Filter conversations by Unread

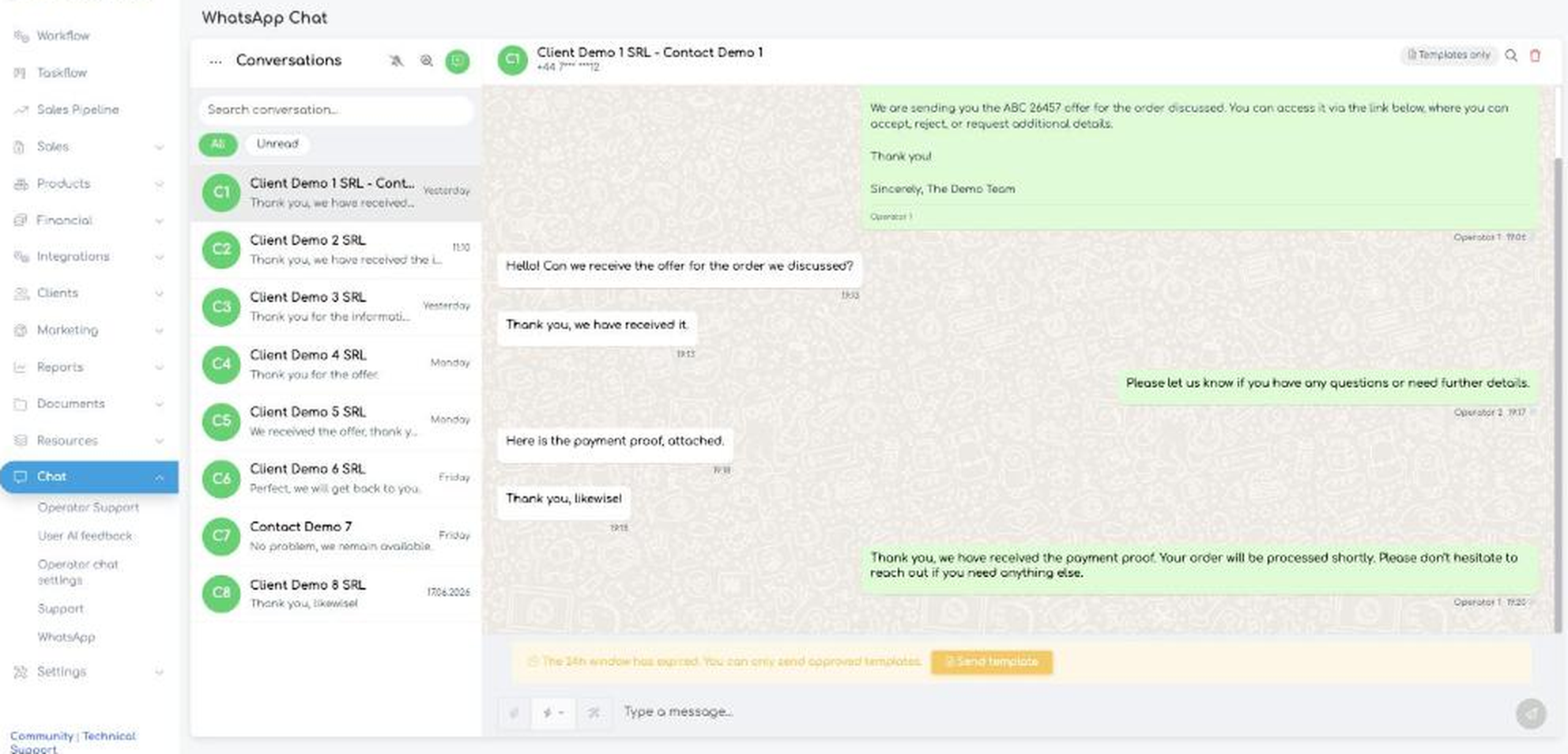[277, 144]
